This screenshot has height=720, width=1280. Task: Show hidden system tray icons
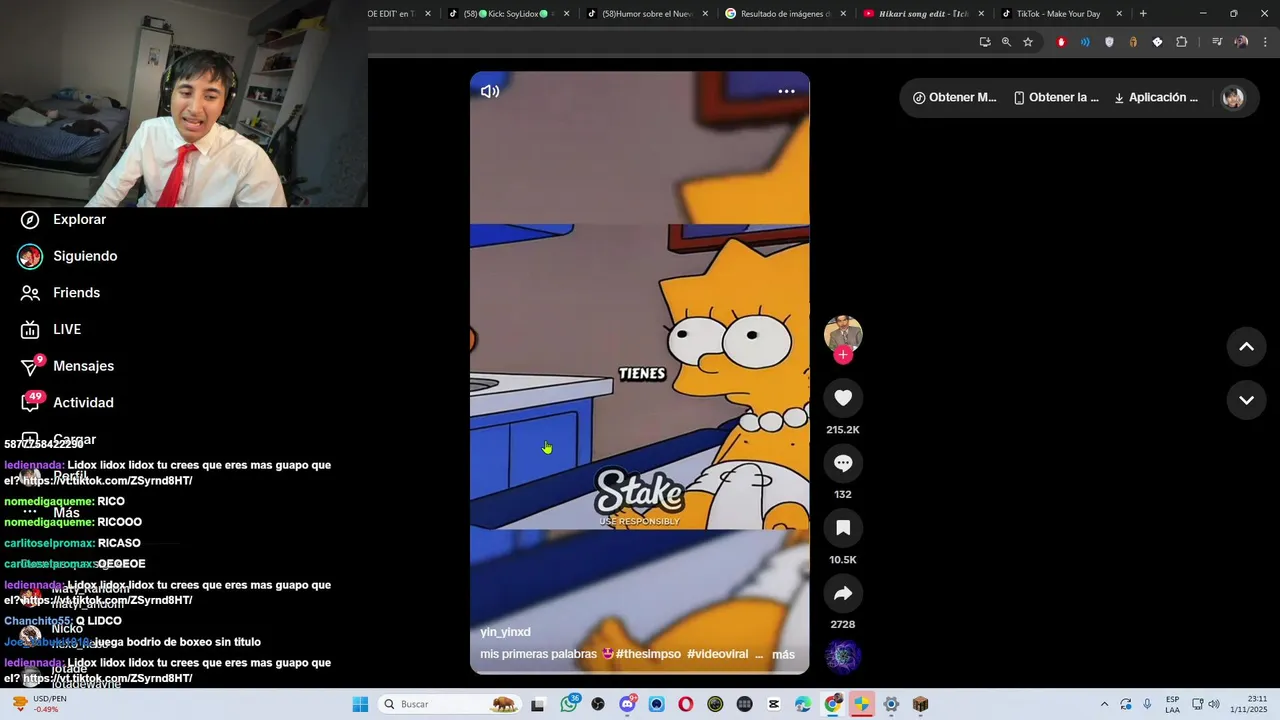1104,704
